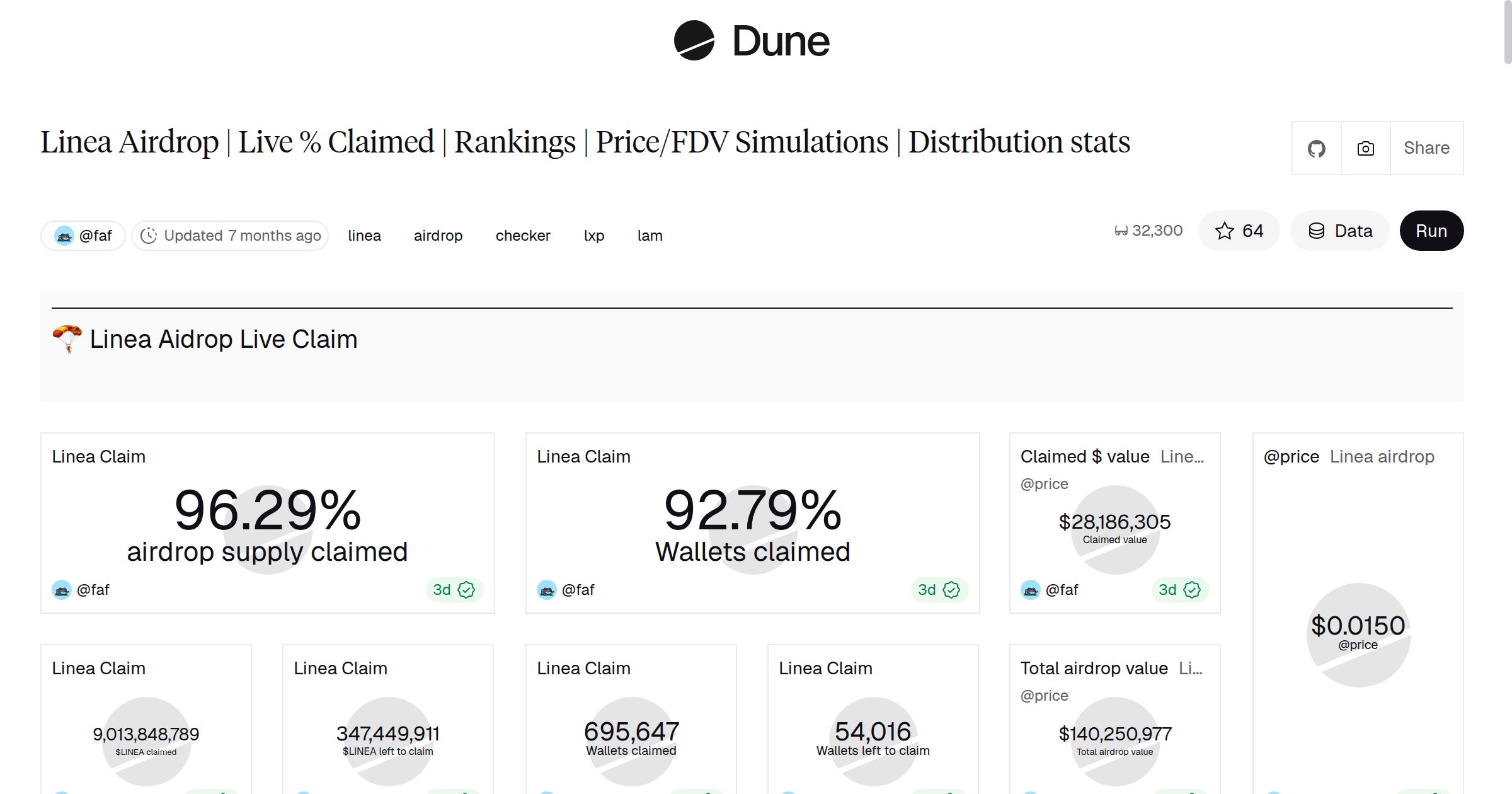Open the GitHub icon near Share
Screen dimensions: 1512x794
click(1316, 147)
